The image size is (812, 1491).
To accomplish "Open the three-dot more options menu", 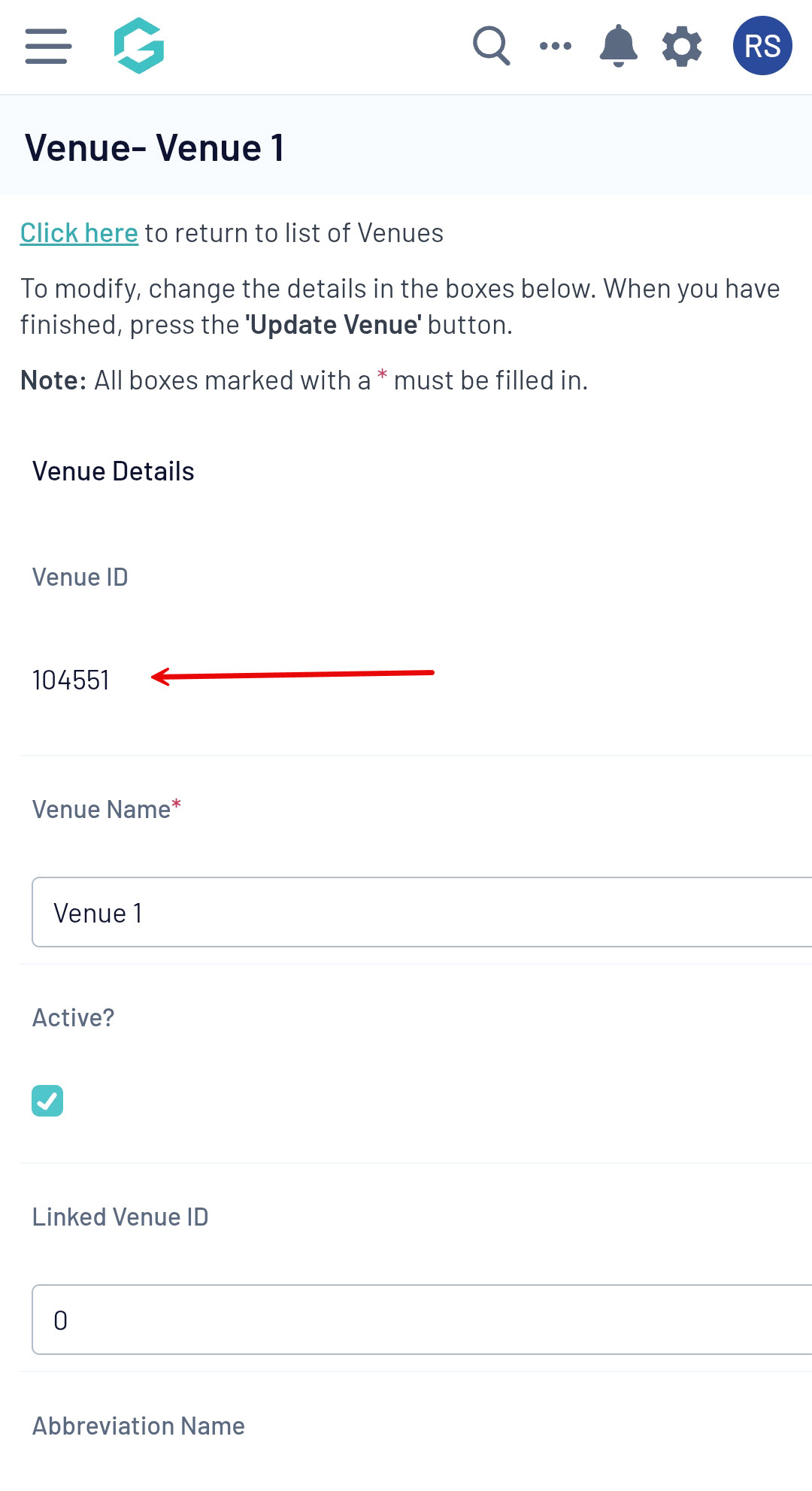I will pos(556,46).
